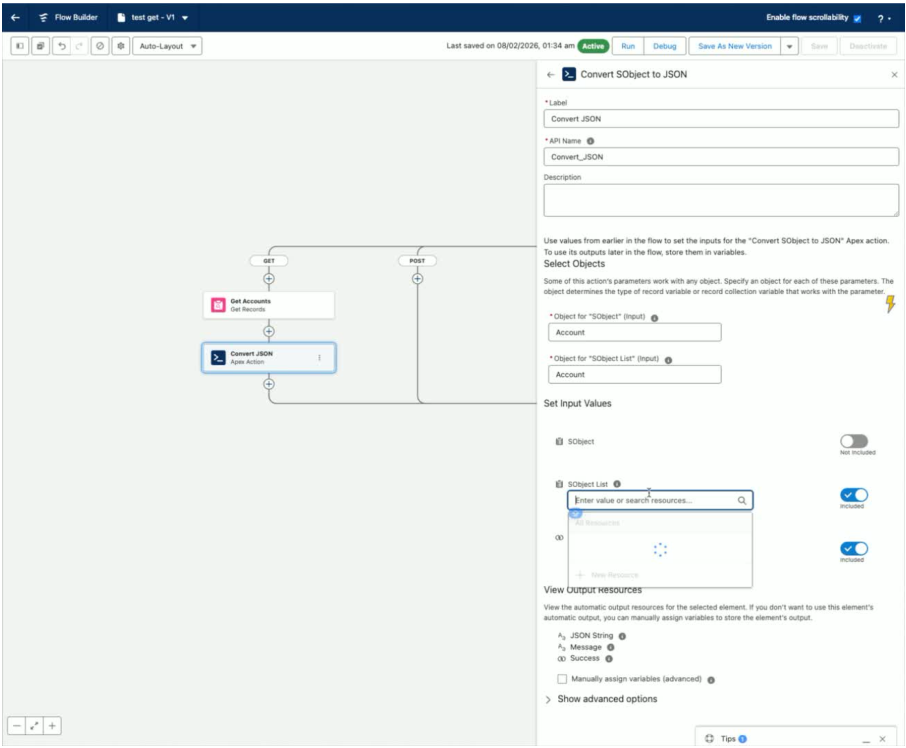Image resolution: width=906 pixels, height=748 pixels.
Task: Open the Tips panel
Action: 727,739
